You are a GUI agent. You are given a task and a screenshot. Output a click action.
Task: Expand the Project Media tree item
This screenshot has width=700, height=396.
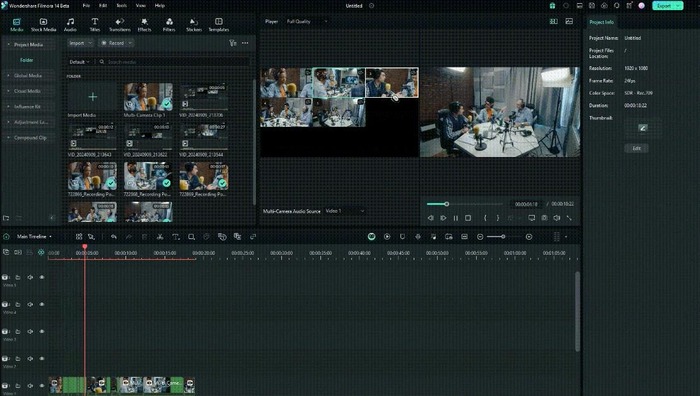coord(28,45)
